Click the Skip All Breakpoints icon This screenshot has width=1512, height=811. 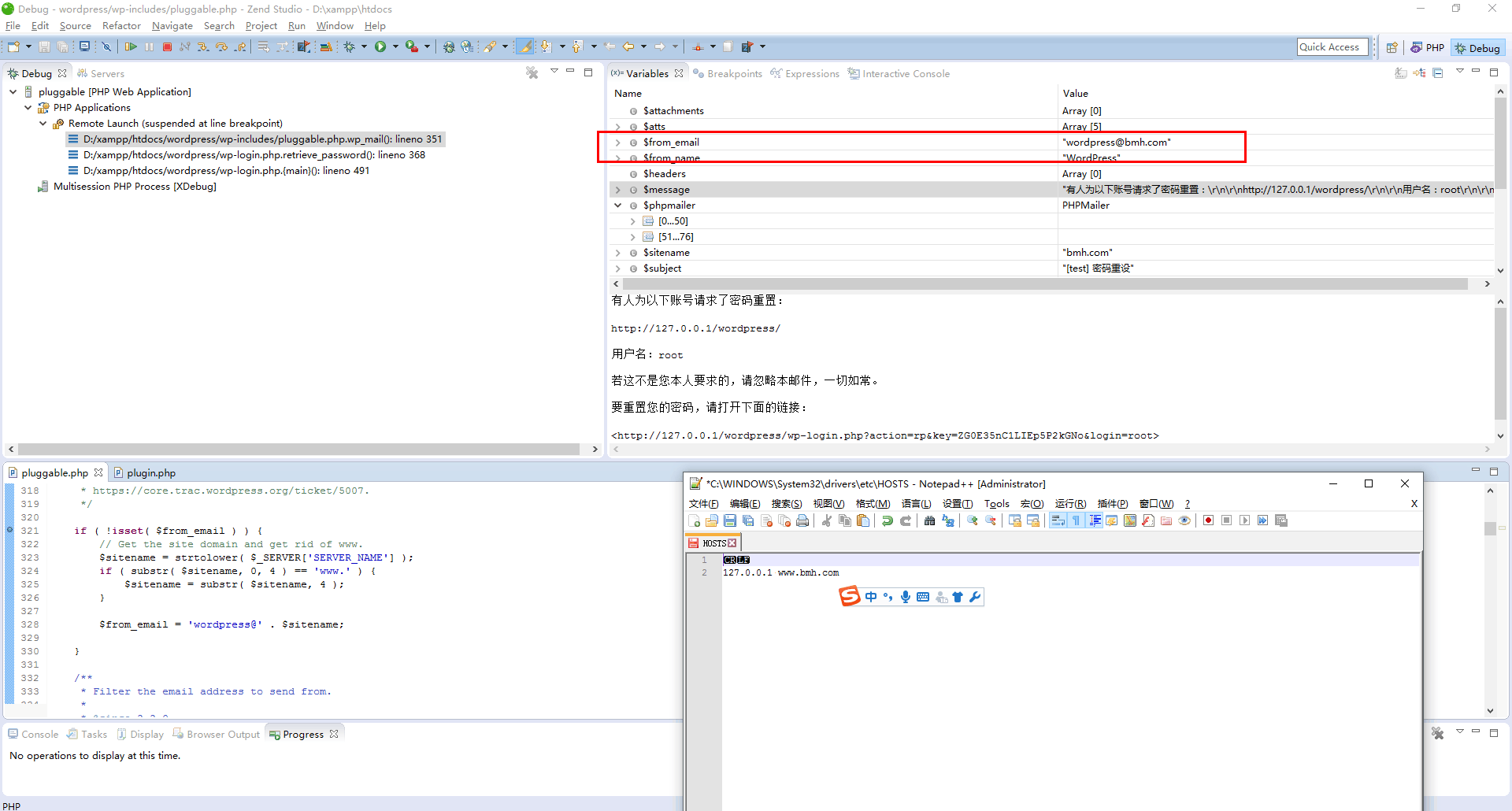click(x=106, y=47)
